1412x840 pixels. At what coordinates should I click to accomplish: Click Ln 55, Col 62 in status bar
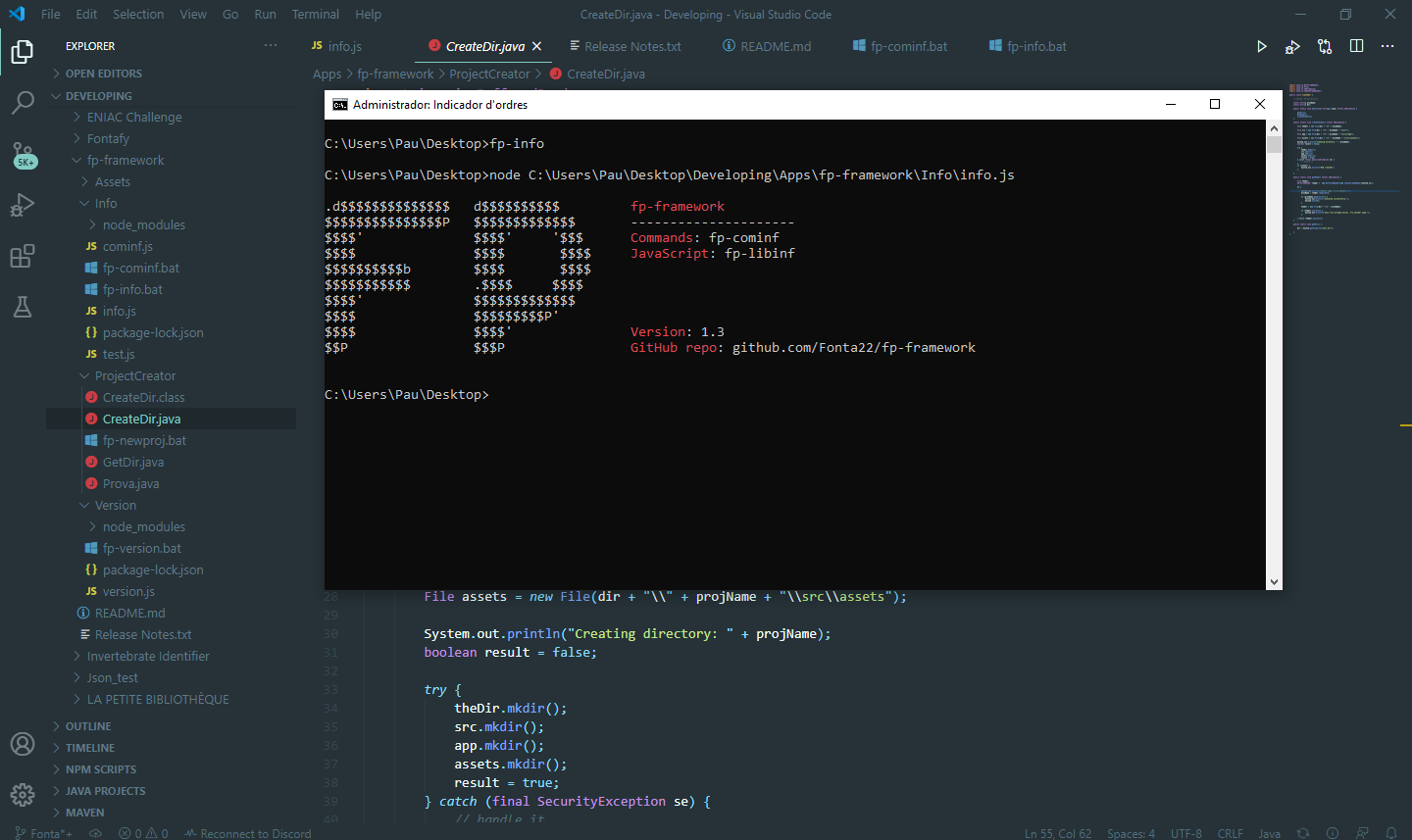(1058, 833)
